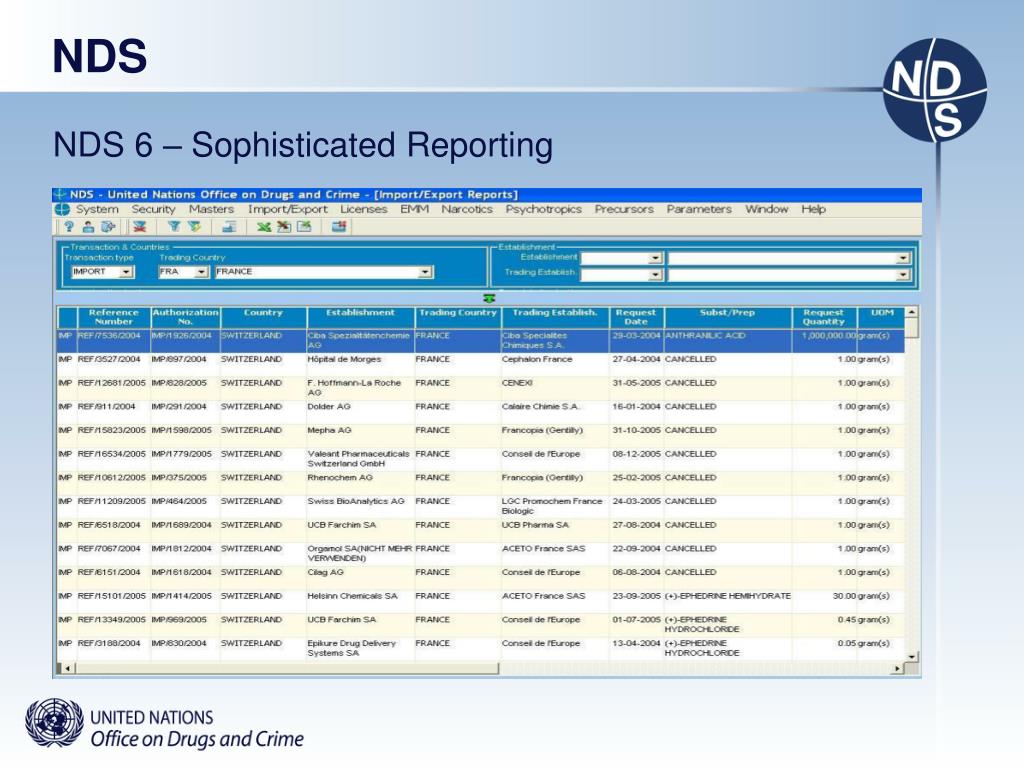Open the Security menu
Image resolution: width=1024 pixels, height=768 pixels.
[x=153, y=209]
